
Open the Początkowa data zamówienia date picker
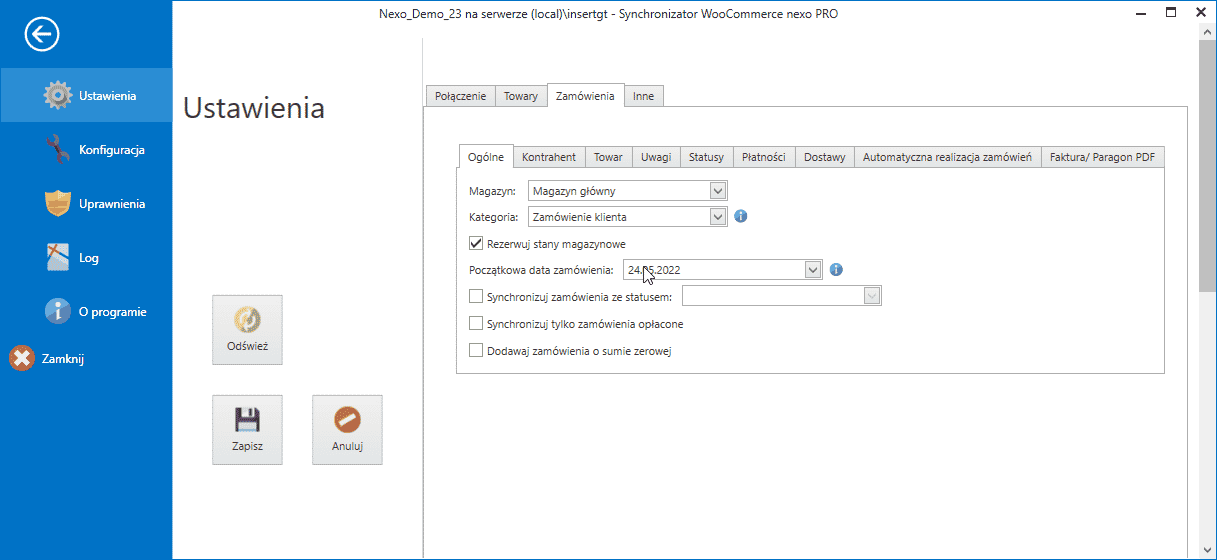click(x=813, y=269)
